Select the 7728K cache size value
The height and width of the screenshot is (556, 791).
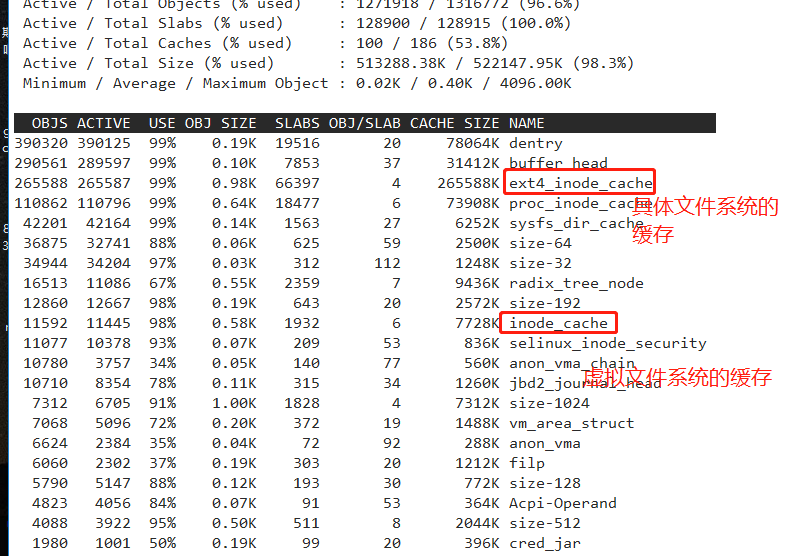(477, 323)
